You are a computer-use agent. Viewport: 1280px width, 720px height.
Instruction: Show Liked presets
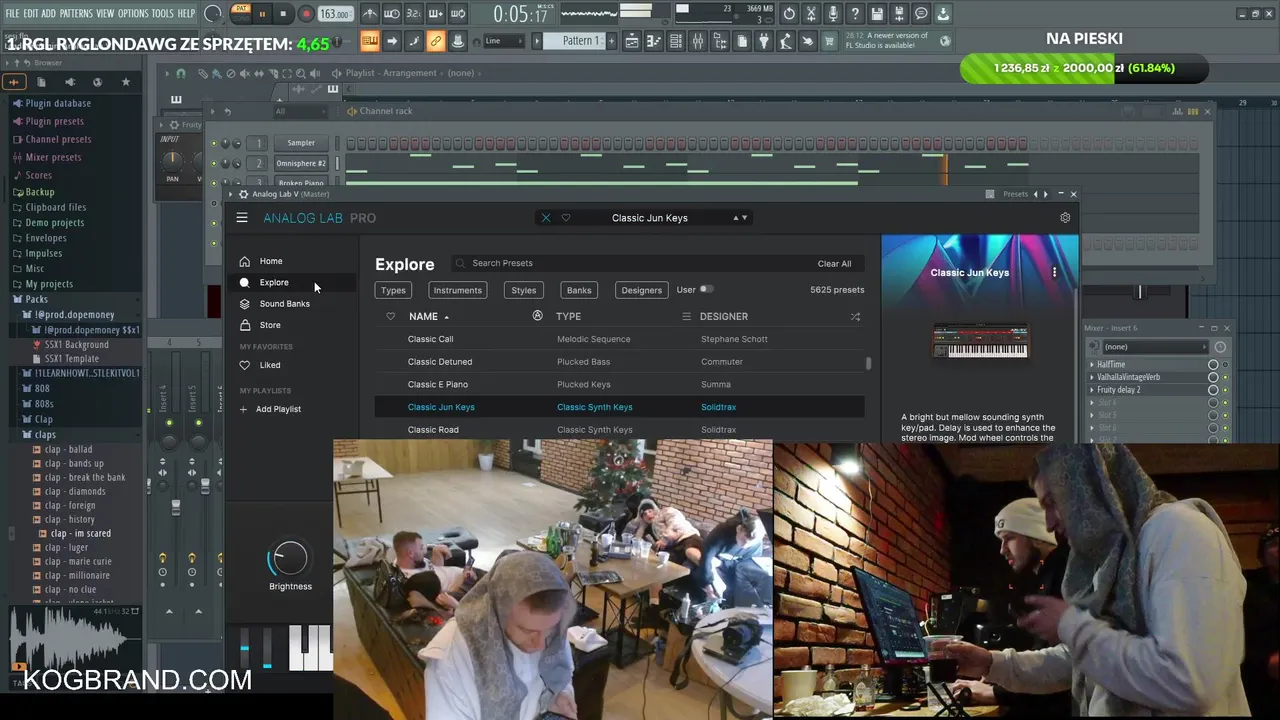(270, 365)
